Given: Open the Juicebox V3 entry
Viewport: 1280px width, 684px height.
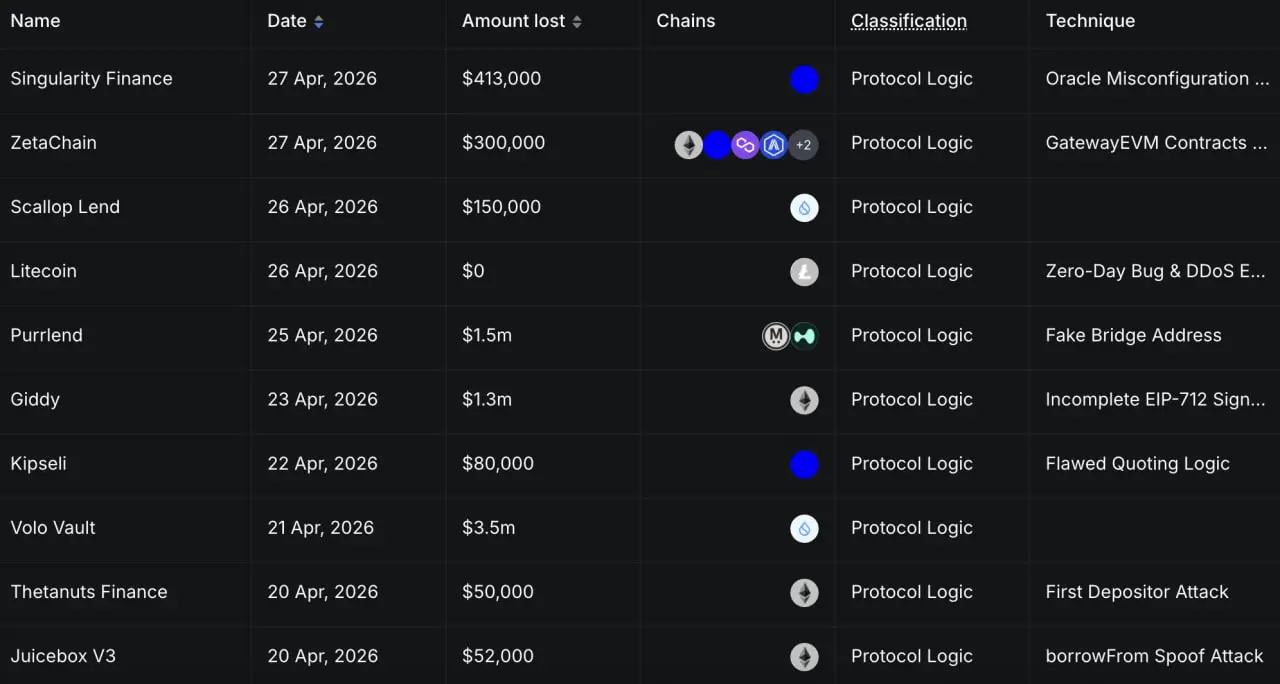Looking at the screenshot, I should pos(63,656).
